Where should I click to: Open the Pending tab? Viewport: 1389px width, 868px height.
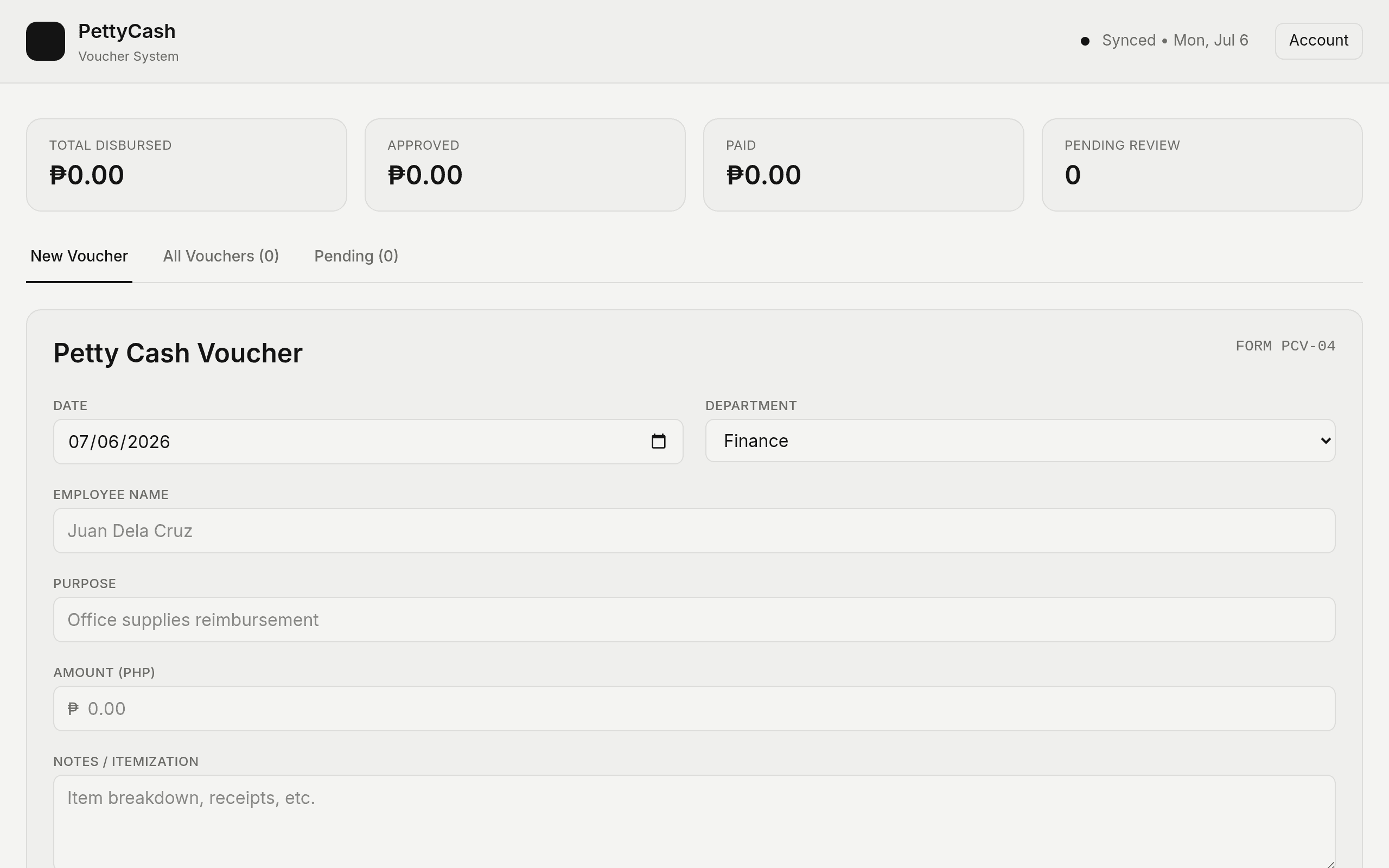356,256
